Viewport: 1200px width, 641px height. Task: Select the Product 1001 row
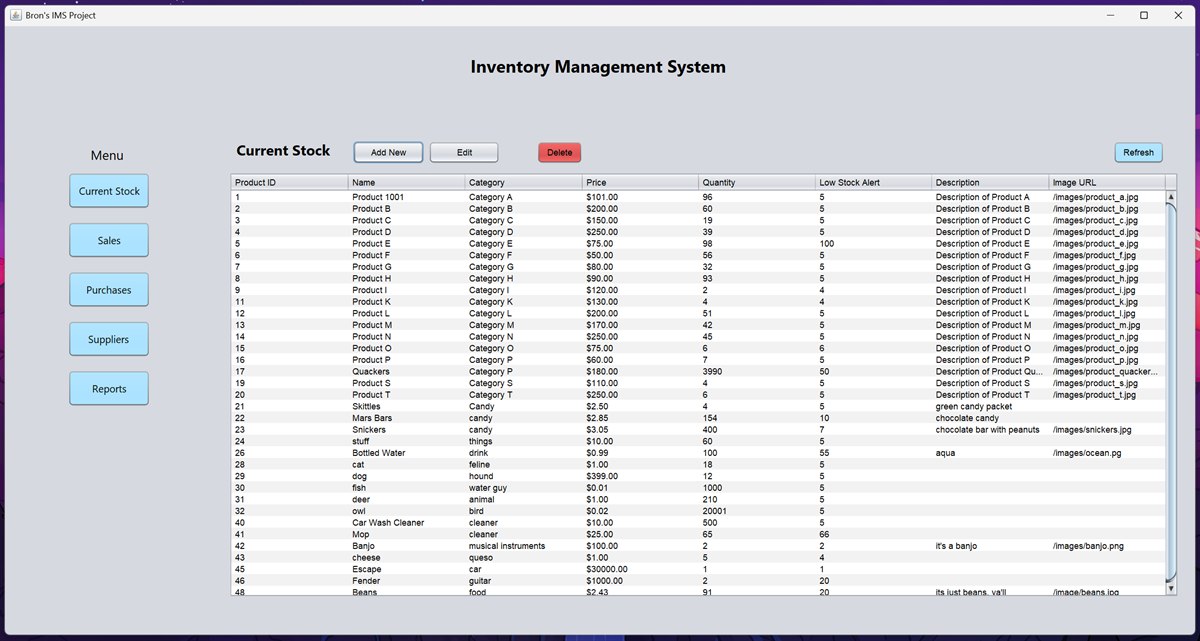(698, 197)
